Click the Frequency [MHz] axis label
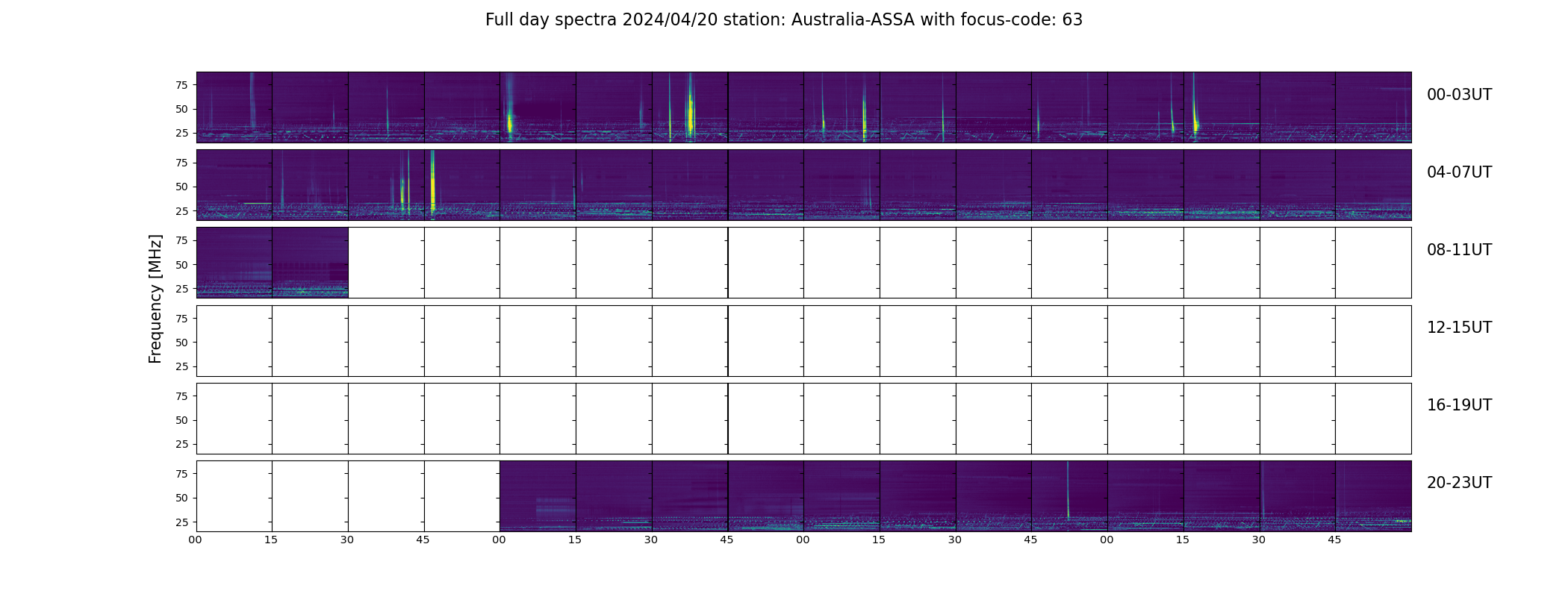This screenshot has height=597, width=1568. [x=155, y=298]
